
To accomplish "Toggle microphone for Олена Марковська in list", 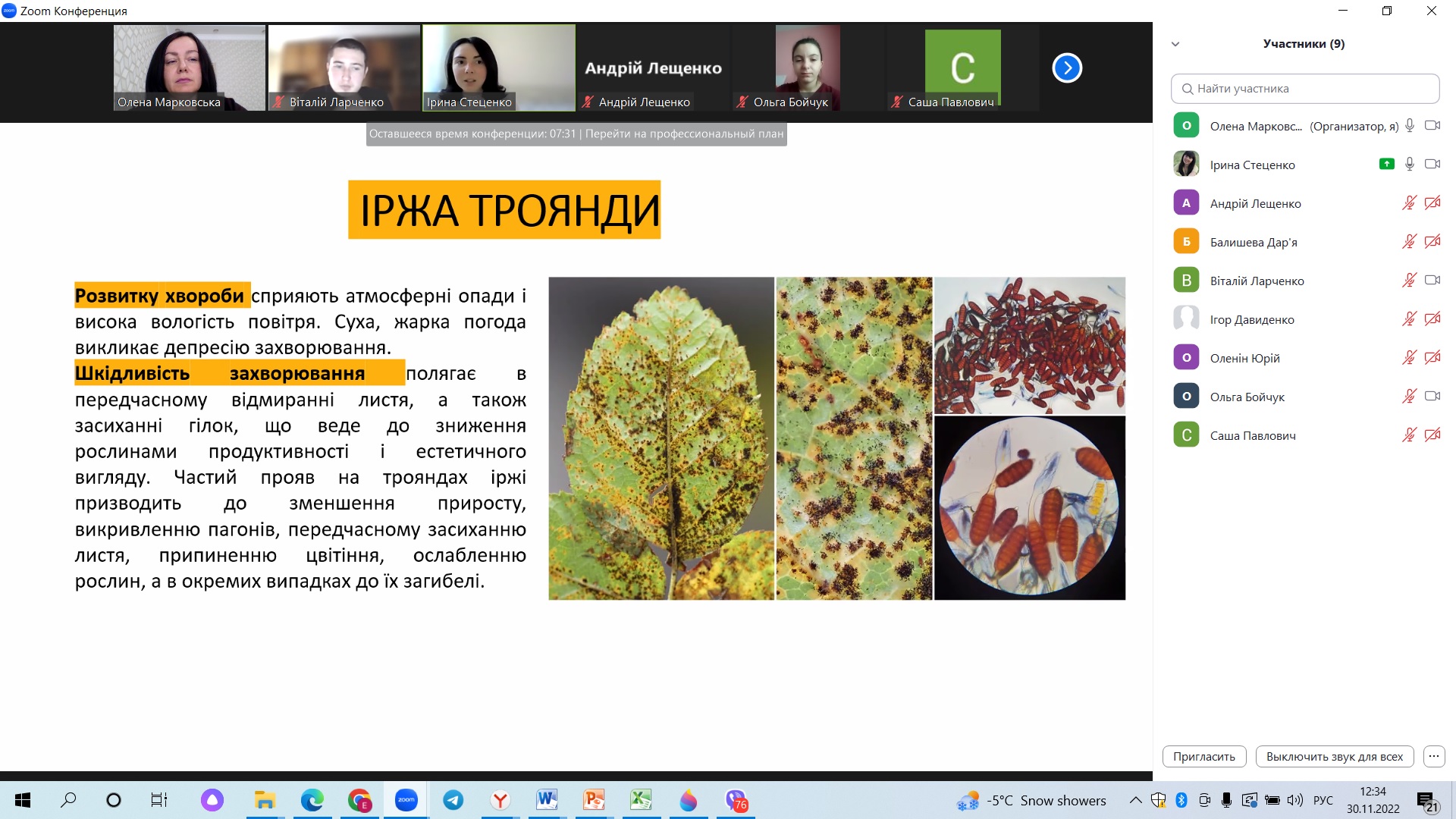I will (x=1410, y=126).
